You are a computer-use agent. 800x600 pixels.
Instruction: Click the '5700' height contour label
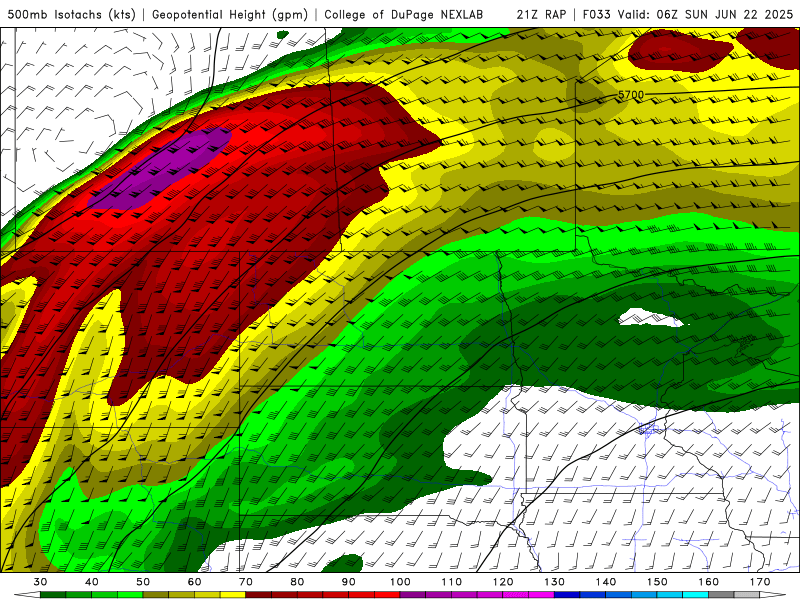(x=631, y=95)
